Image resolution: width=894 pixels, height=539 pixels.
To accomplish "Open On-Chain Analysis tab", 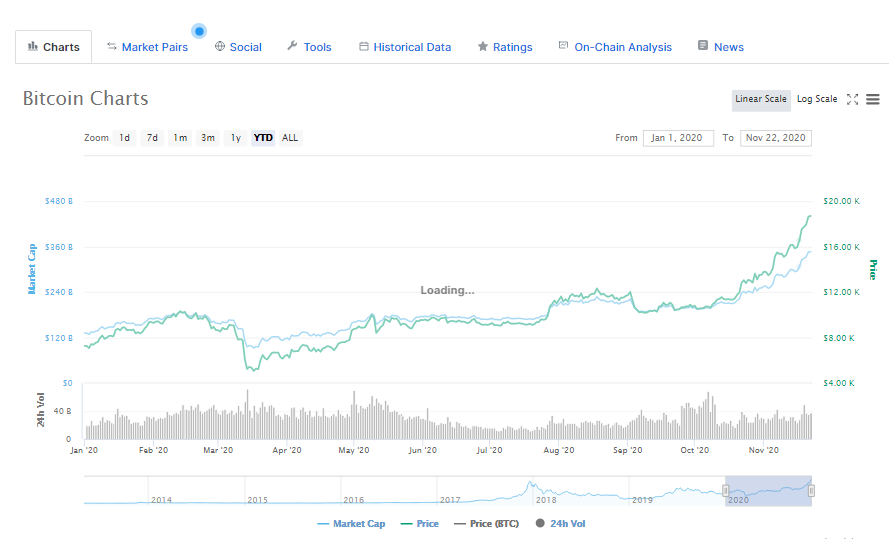I will tap(615, 47).
